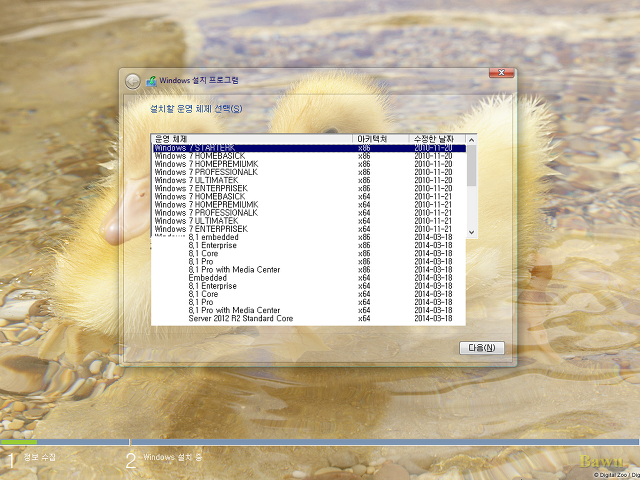Pick the 8.1 Core x64 row

point(309,294)
